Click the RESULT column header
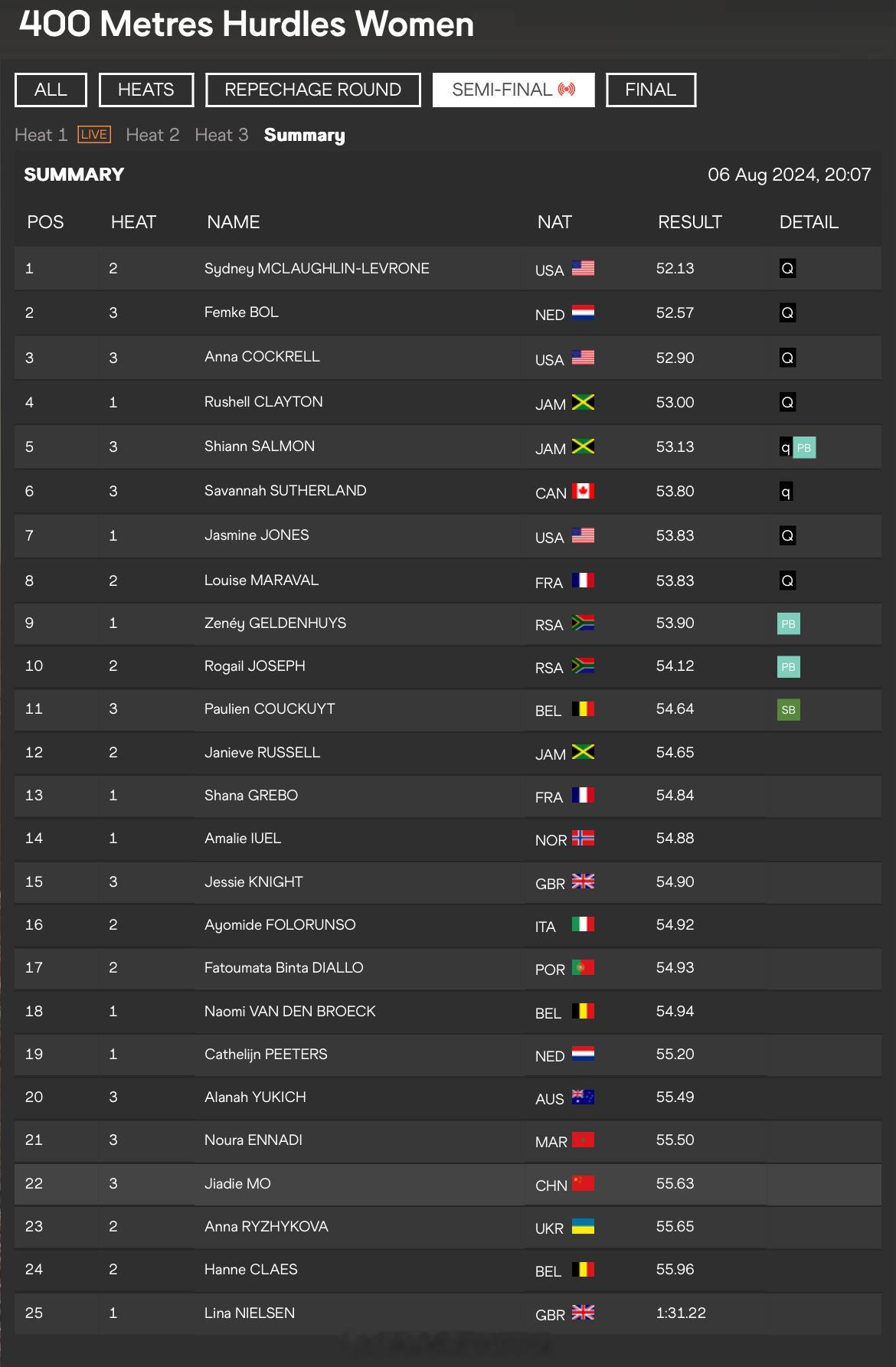896x1367 pixels. click(x=689, y=222)
